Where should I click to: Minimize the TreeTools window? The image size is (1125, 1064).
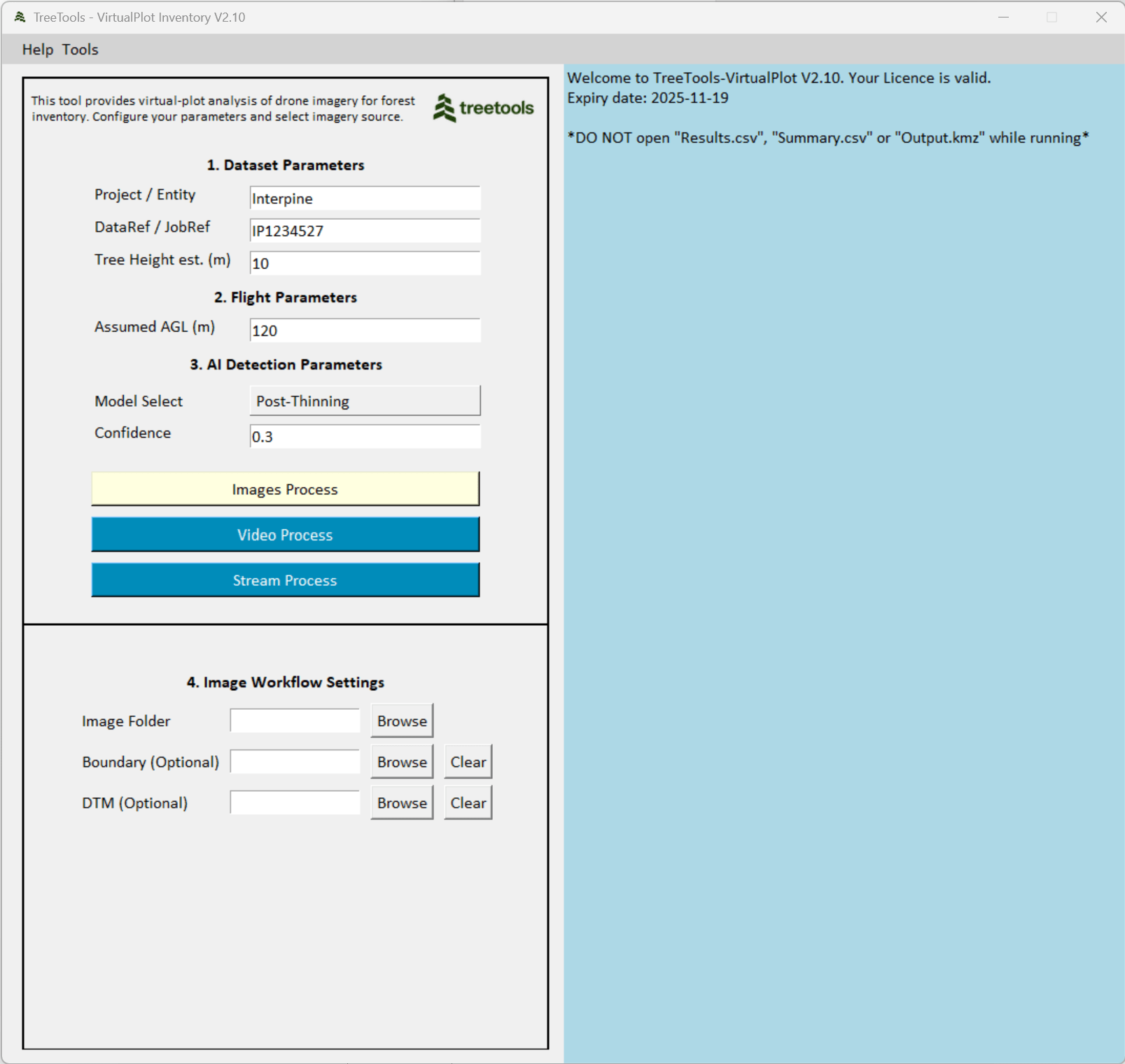[1003, 17]
